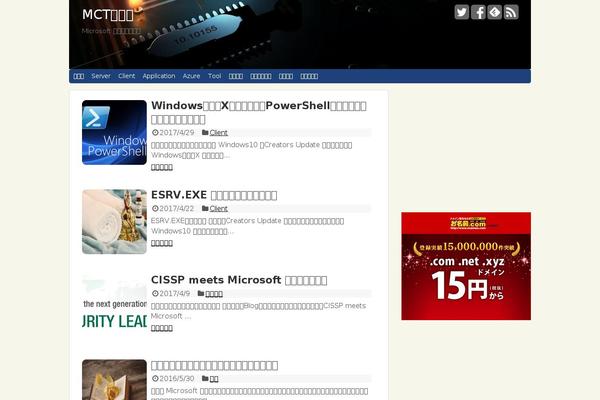Open the Application menu item
The image size is (600, 400).
[159, 76]
